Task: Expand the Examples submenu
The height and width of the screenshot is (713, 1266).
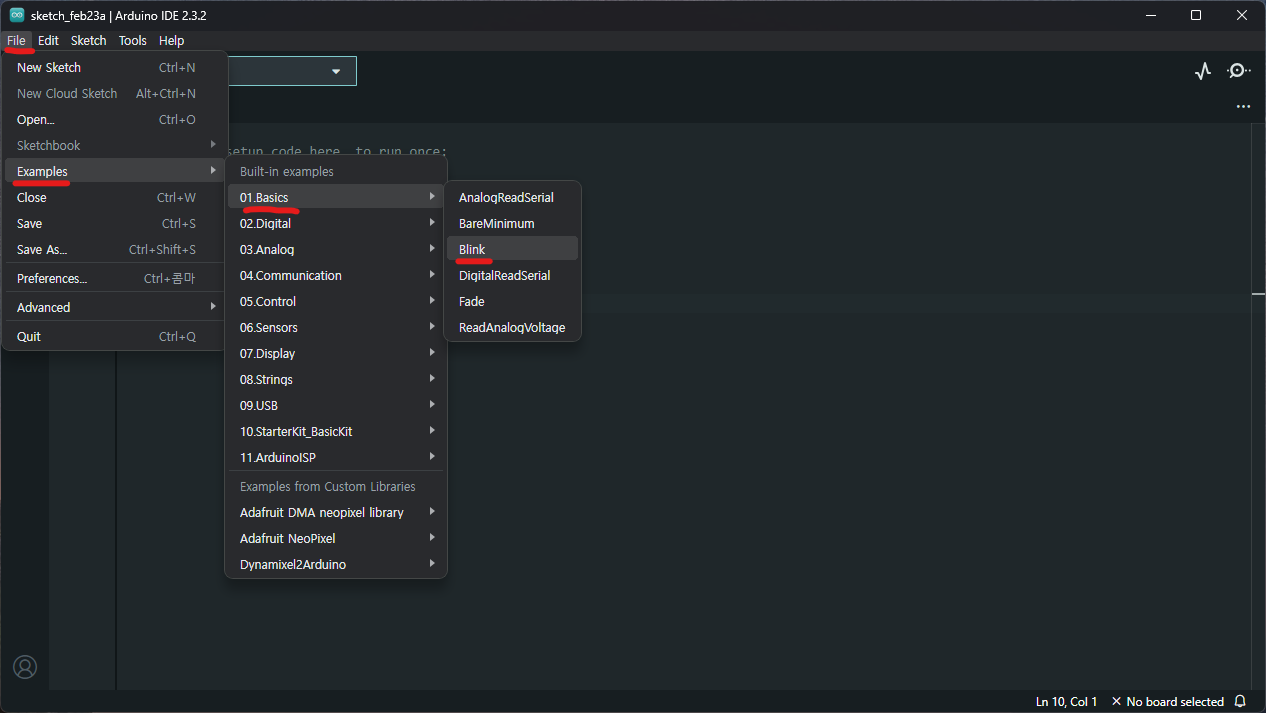Action: point(115,172)
